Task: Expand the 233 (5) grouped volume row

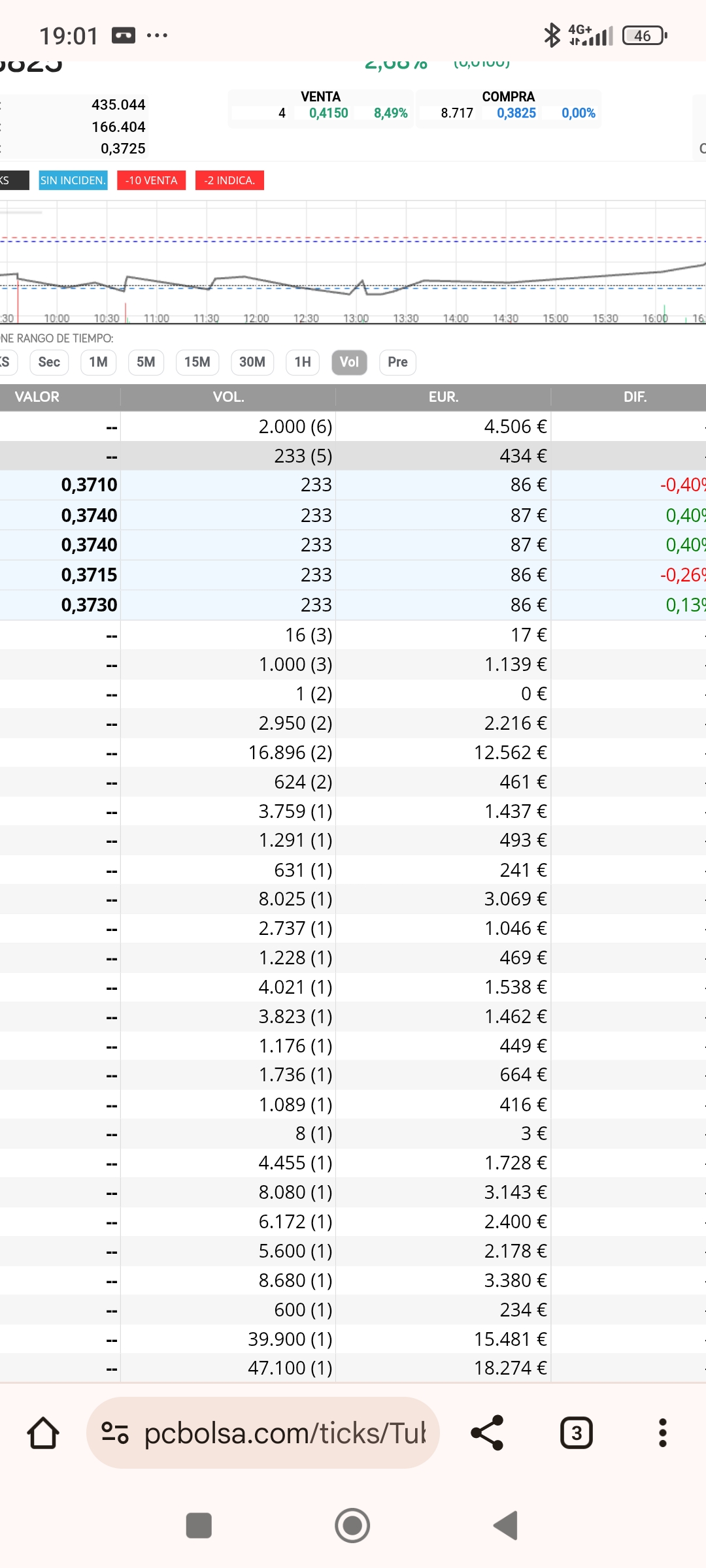Action: (303, 456)
